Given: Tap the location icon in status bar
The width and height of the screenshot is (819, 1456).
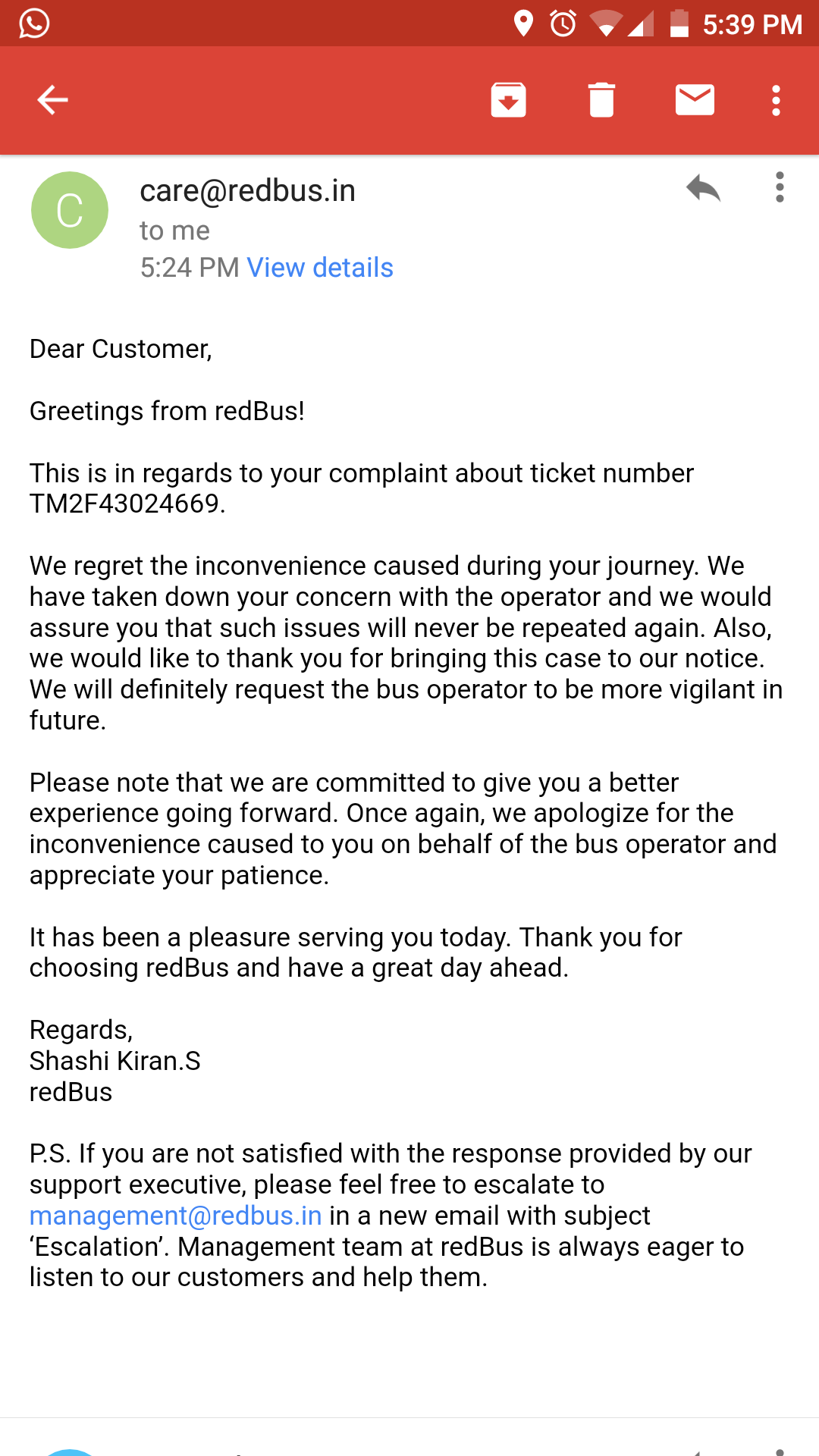Looking at the screenshot, I should coord(523,24).
